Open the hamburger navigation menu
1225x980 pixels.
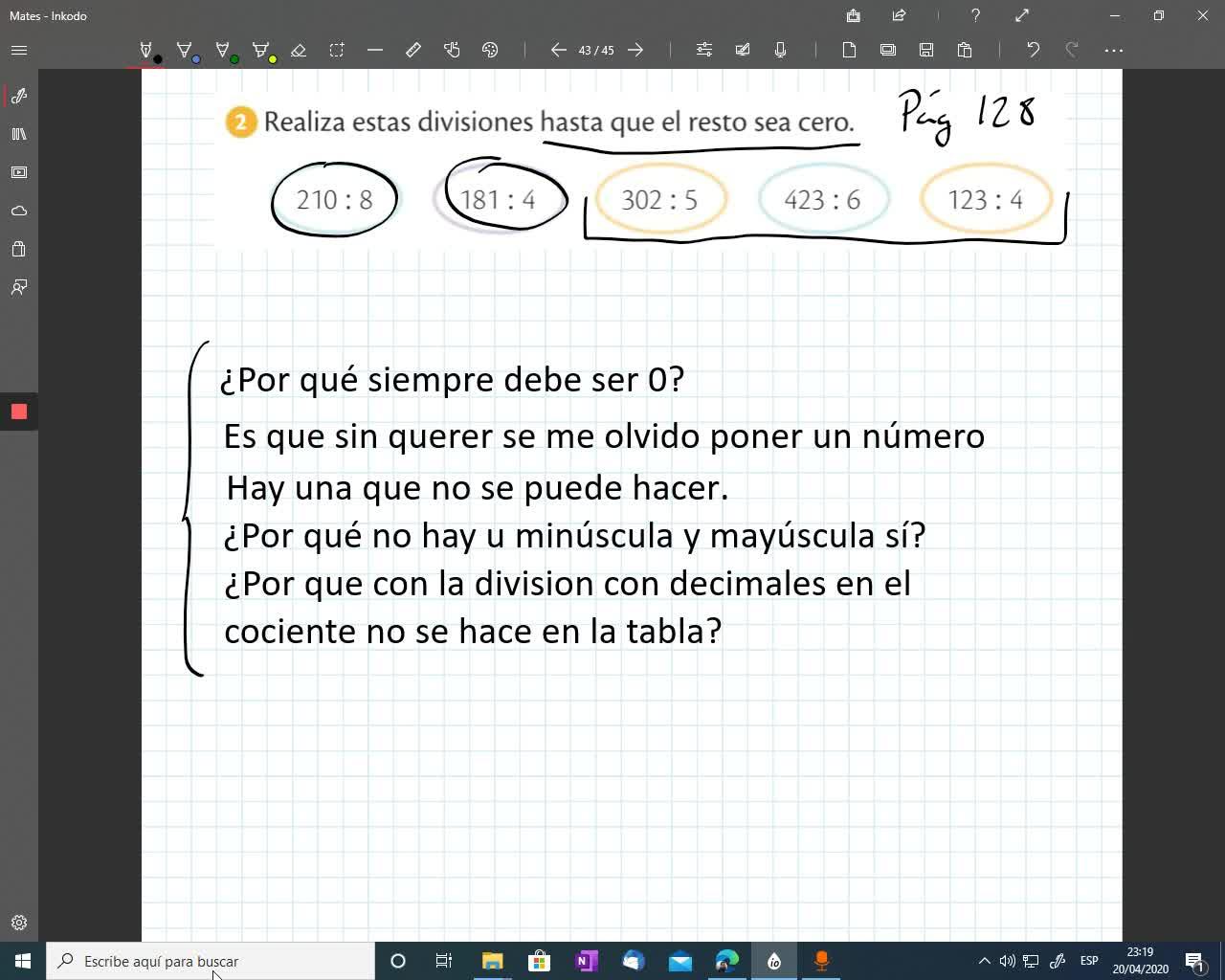pyautogui.click(x=19, y=50)
